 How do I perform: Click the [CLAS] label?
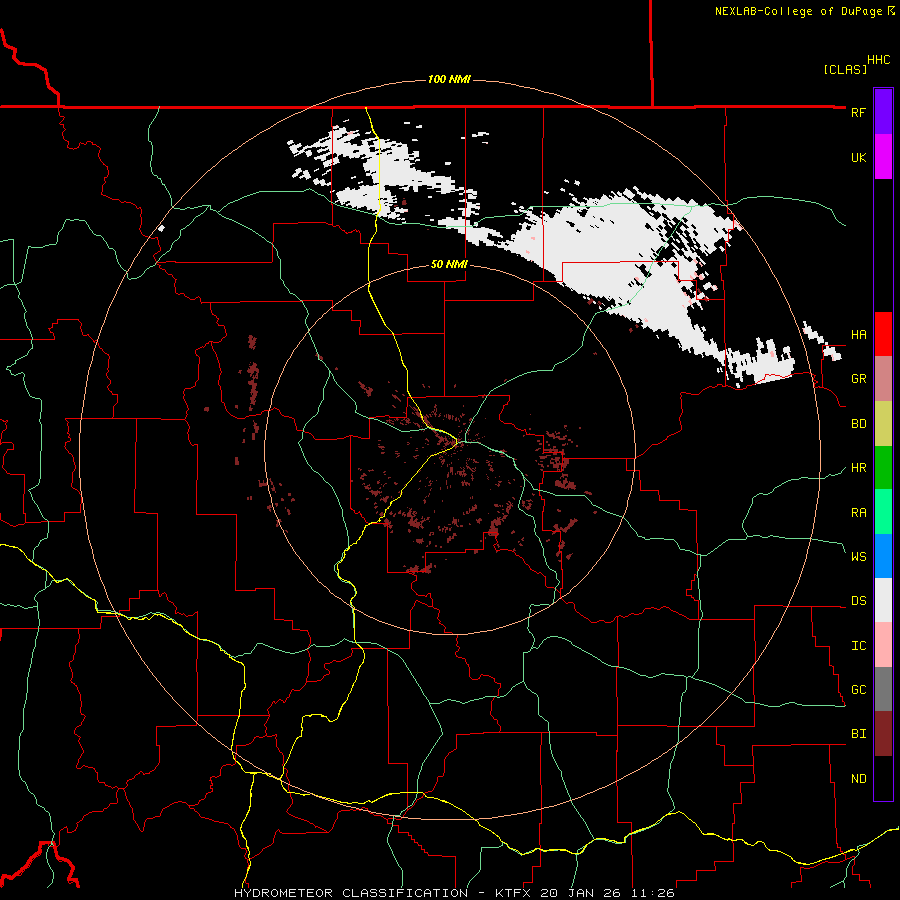pos(845,69)
